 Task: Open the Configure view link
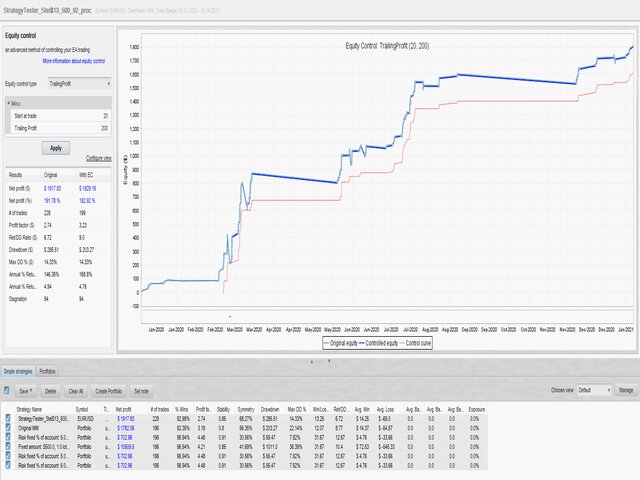click(x=98, y=158)
